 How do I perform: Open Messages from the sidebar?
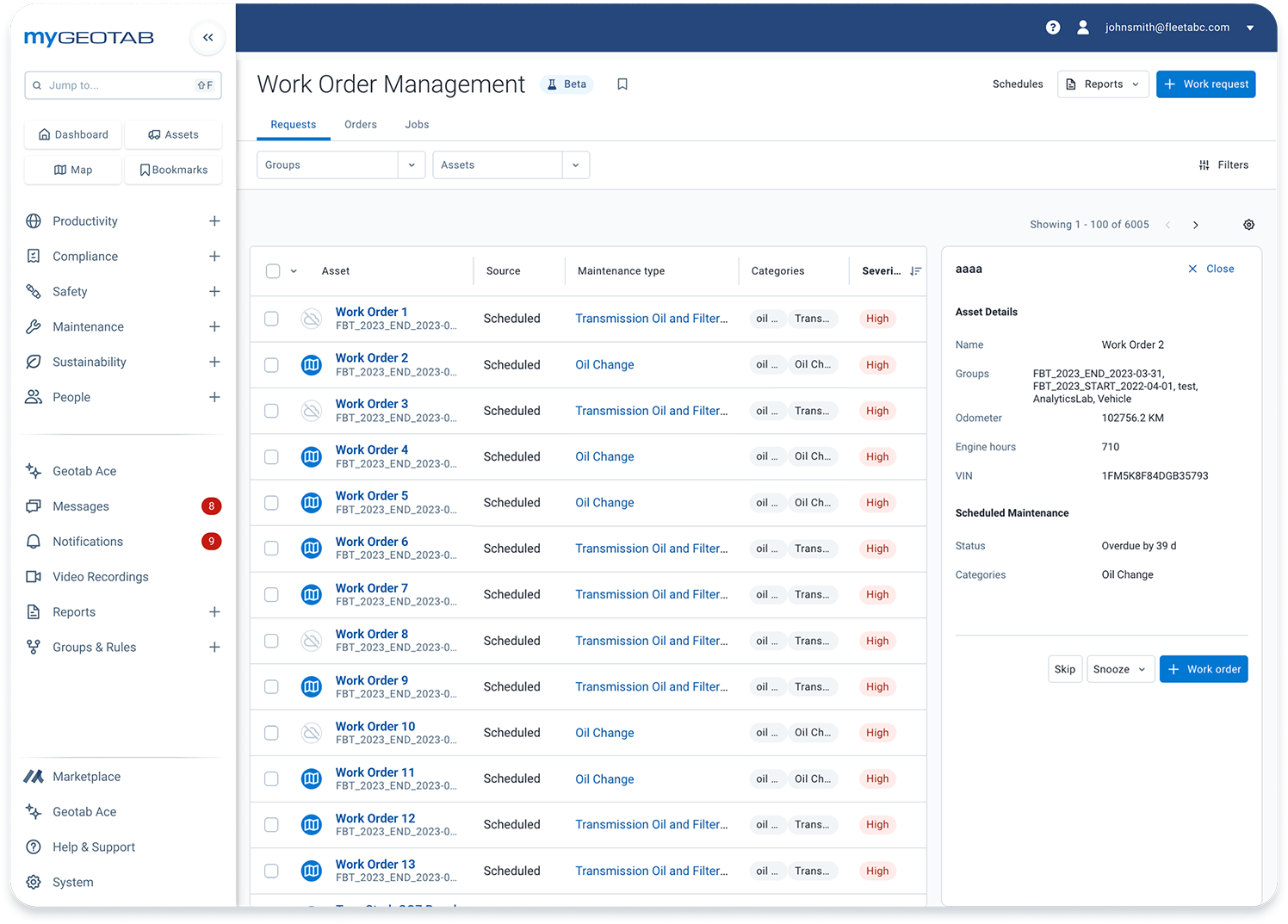[x=79, y=505]
